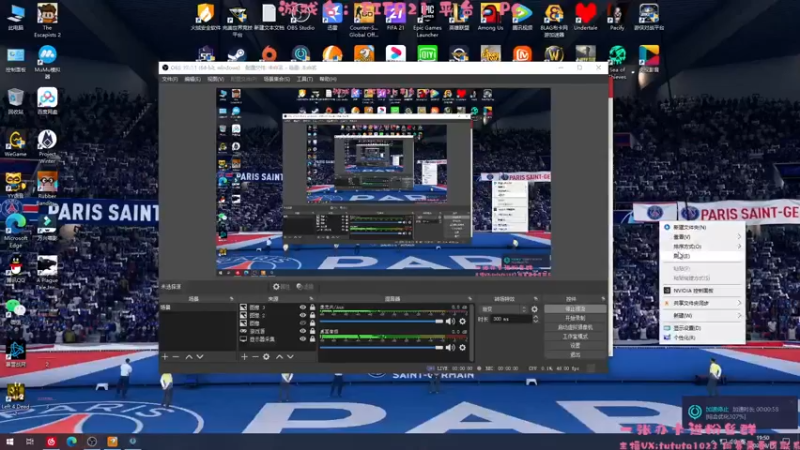Open FIFA 21 desktop shortcut
This screenshot has height=450, width=800.
[x=395, y=17]
